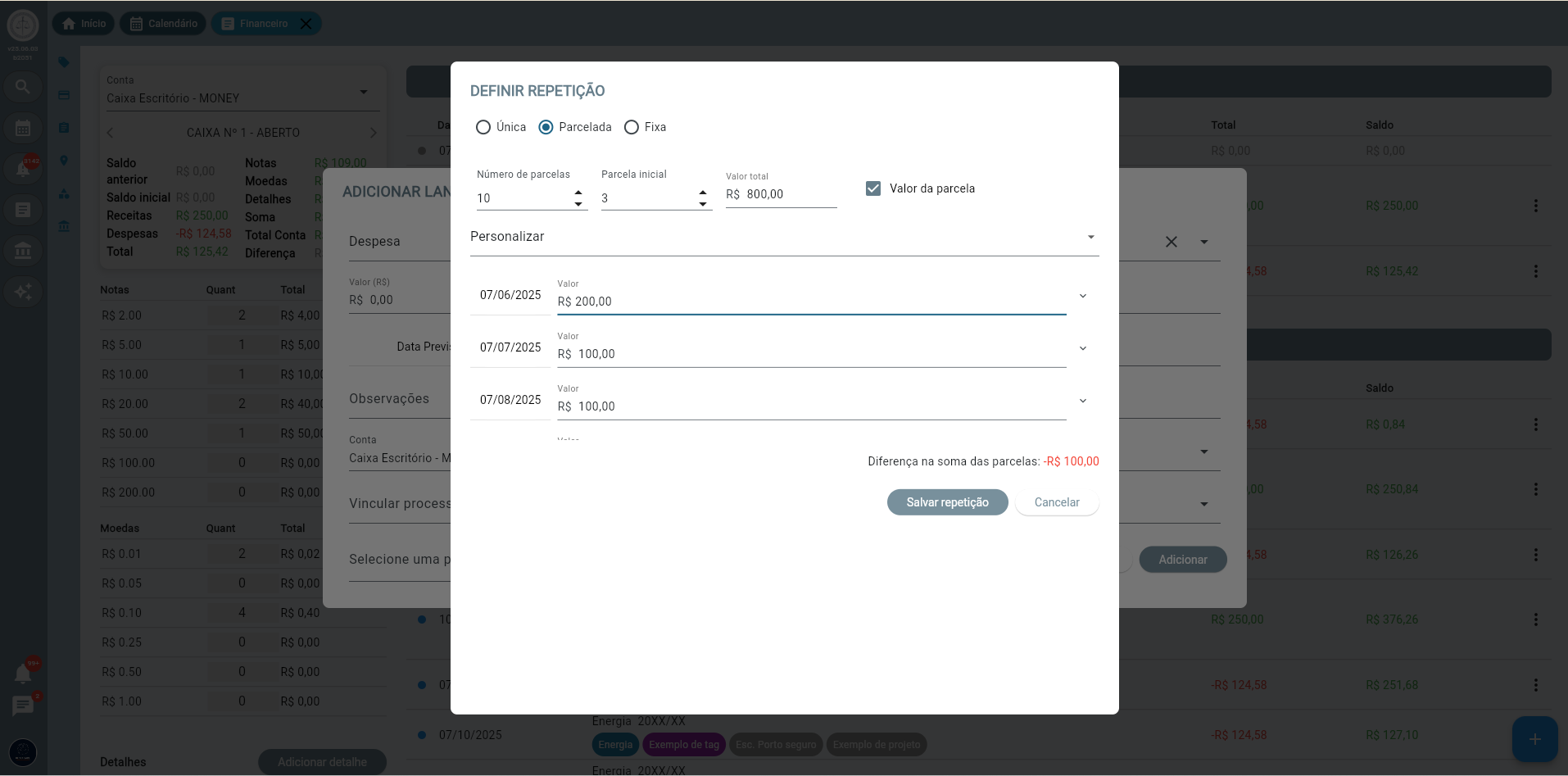Open the calendar icon in left sidebar
The image size is (1568, 776).
pyautogui.click(x=23, y=128)
